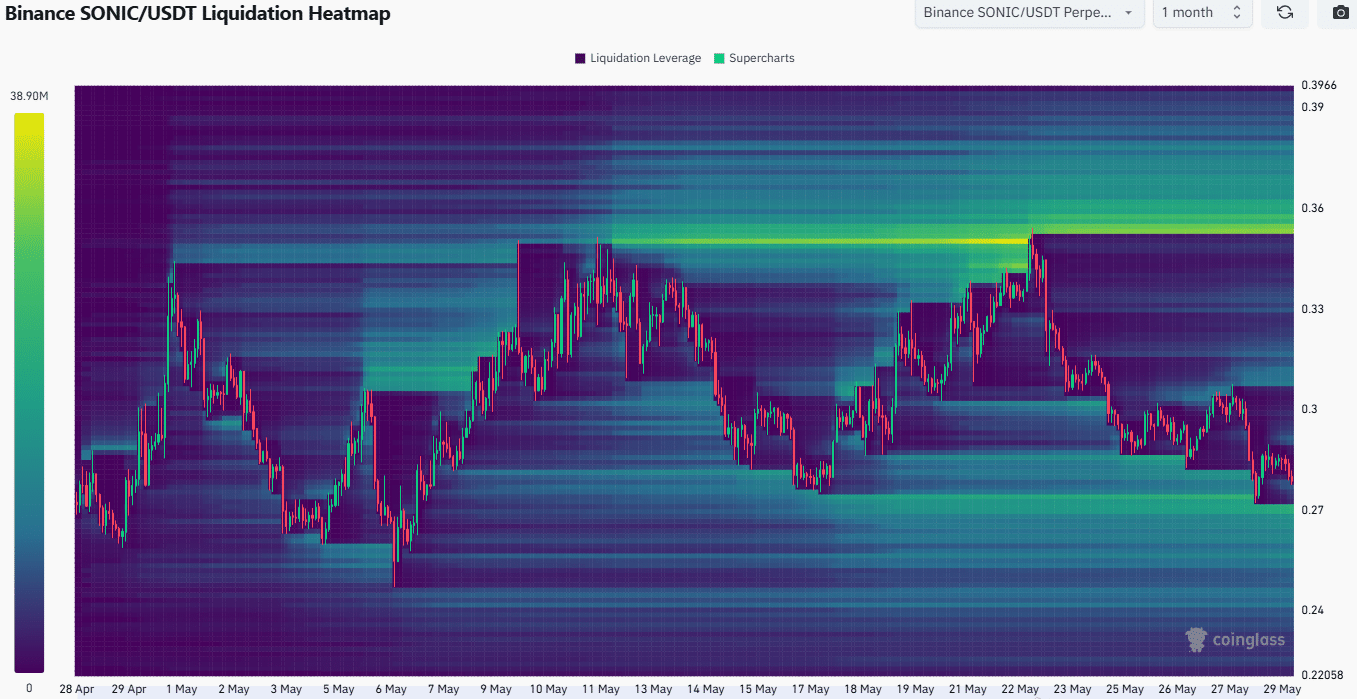The image size is (1357, 699).
Task: Click the 10 May date label
Action: tap(549, 689)
